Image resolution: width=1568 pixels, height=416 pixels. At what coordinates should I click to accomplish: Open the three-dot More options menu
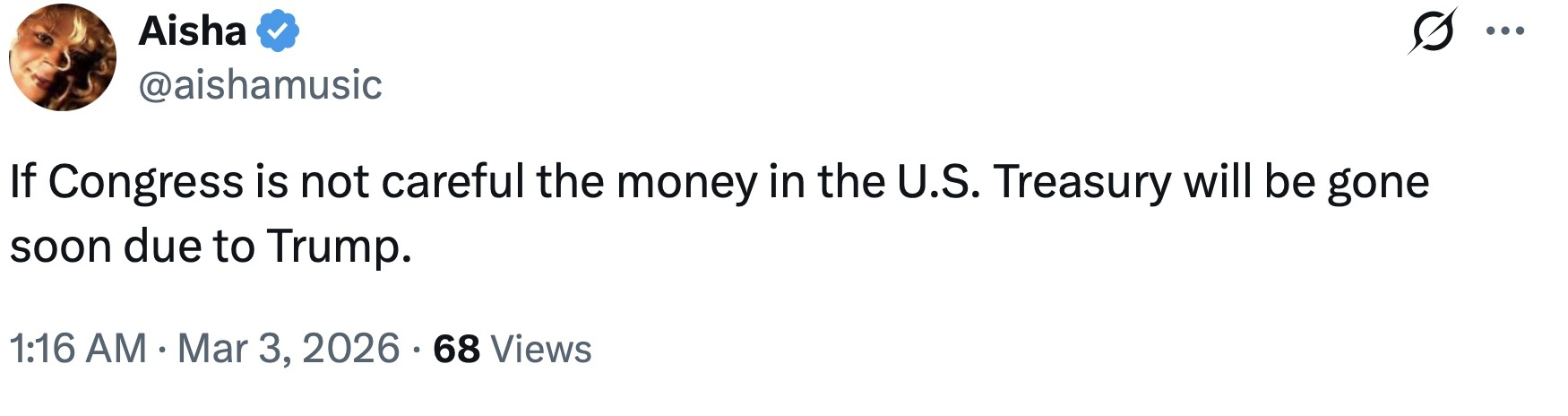1504,31
